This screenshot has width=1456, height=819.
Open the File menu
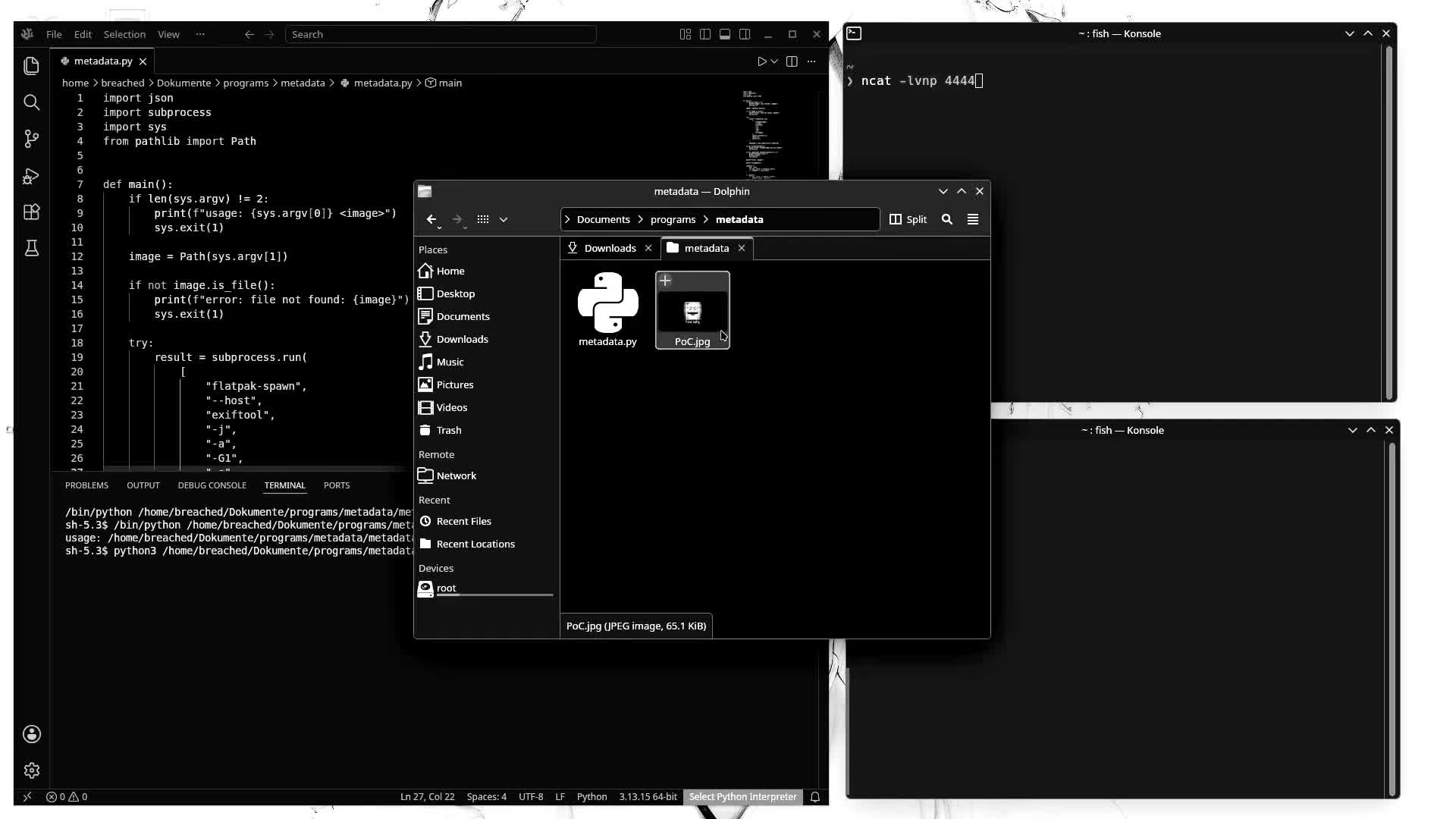(54, 34)
